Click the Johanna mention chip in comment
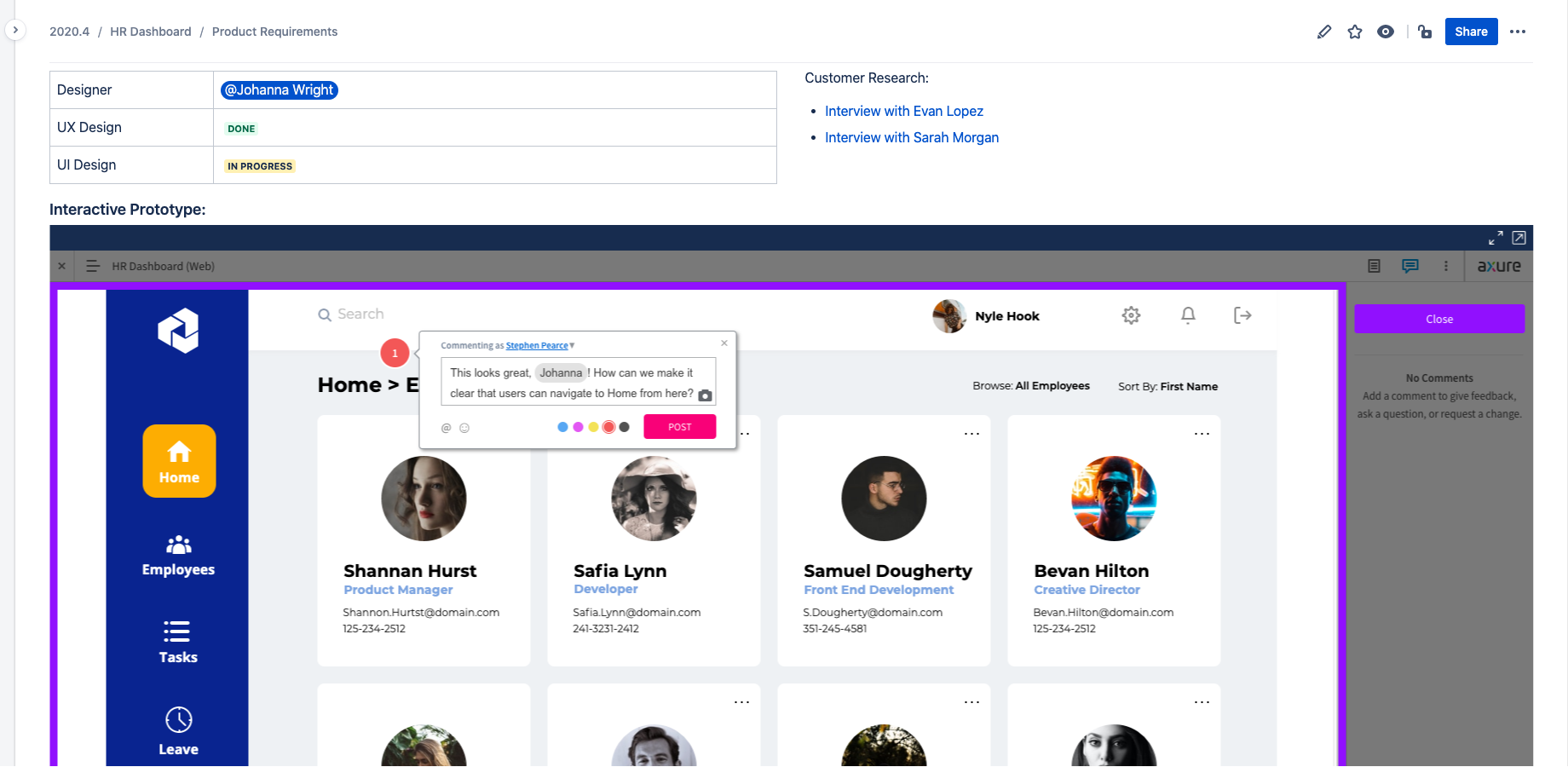 561,372
